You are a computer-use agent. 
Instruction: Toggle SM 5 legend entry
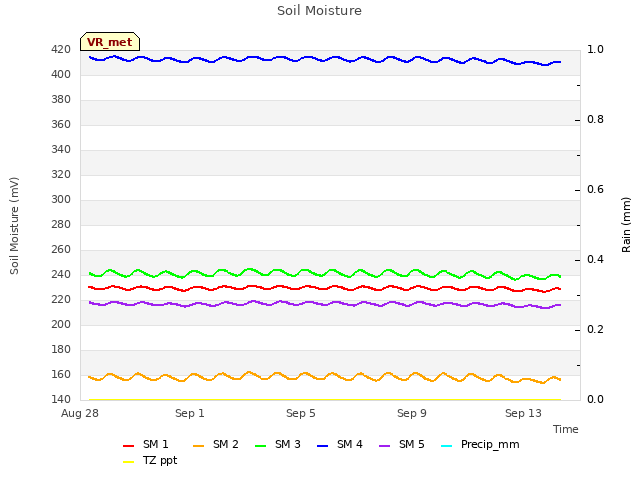(402, 444)
